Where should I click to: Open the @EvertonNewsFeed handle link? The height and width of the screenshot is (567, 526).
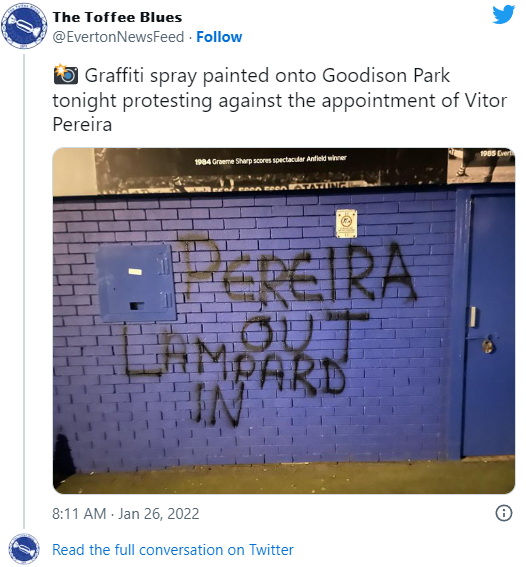[119, 37]
